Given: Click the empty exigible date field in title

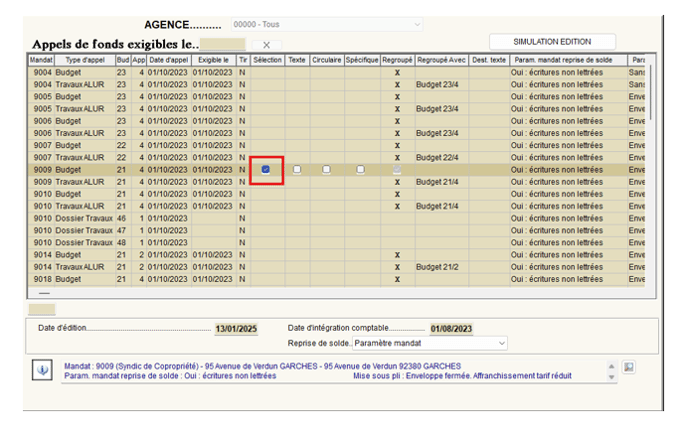Looking at the screenshot, I should coord(222,45).
